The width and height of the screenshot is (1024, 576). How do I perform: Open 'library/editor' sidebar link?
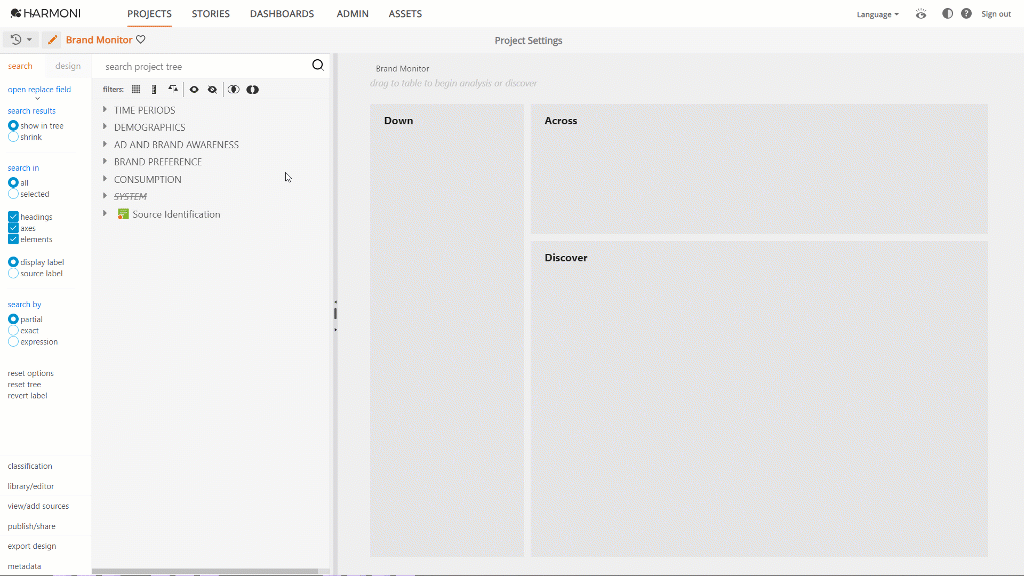pos(31,487)
